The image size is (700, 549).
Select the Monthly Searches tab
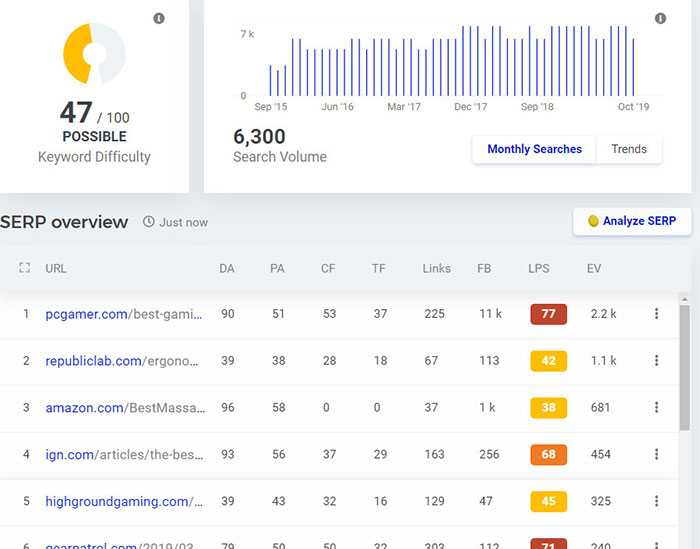click(x=534, y=149)
